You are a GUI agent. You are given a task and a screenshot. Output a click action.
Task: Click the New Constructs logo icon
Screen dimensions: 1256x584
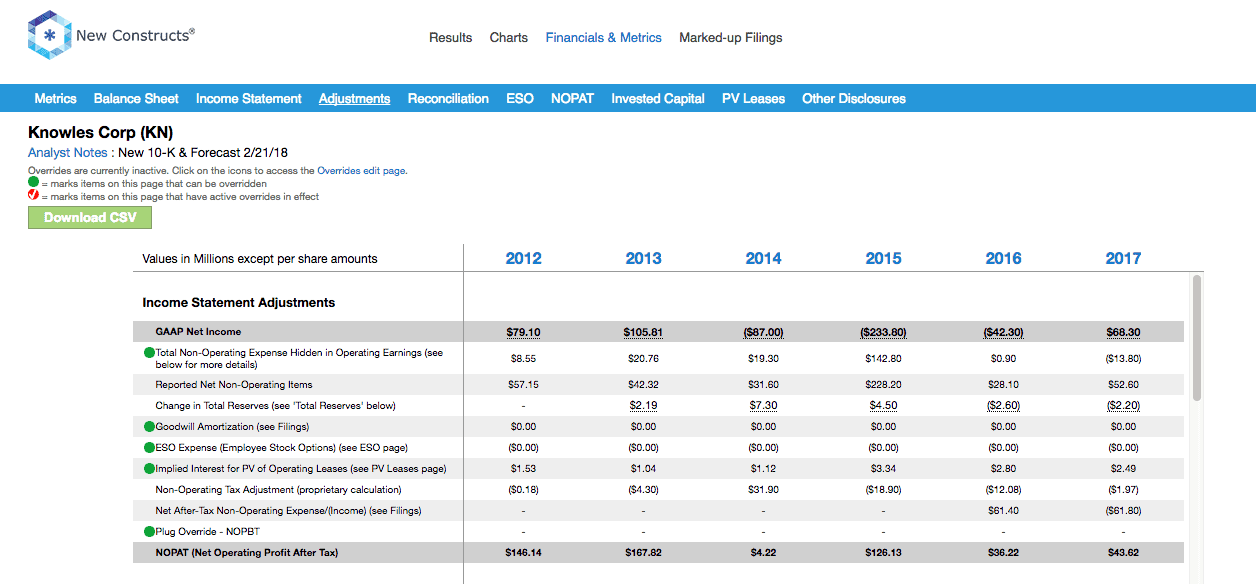point(49,37)
